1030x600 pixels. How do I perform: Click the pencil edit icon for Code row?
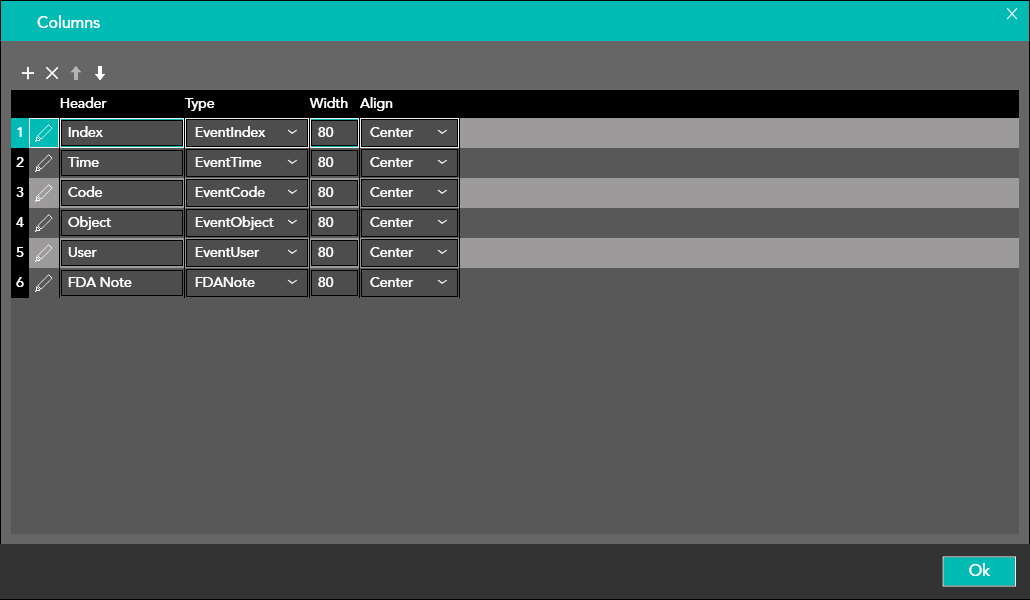pos(44,193)
